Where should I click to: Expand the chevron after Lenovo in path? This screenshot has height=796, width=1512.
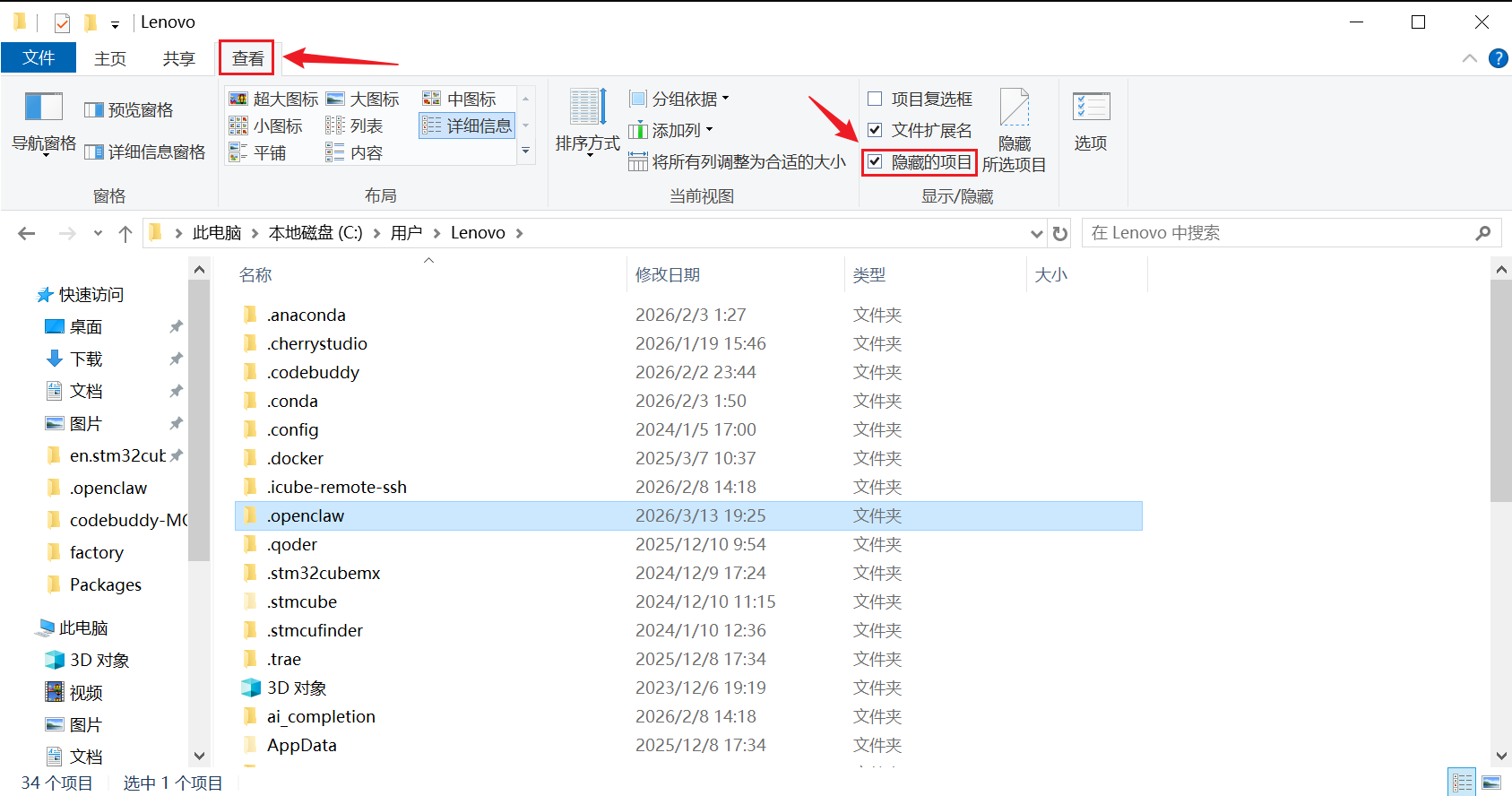point(519,233)
